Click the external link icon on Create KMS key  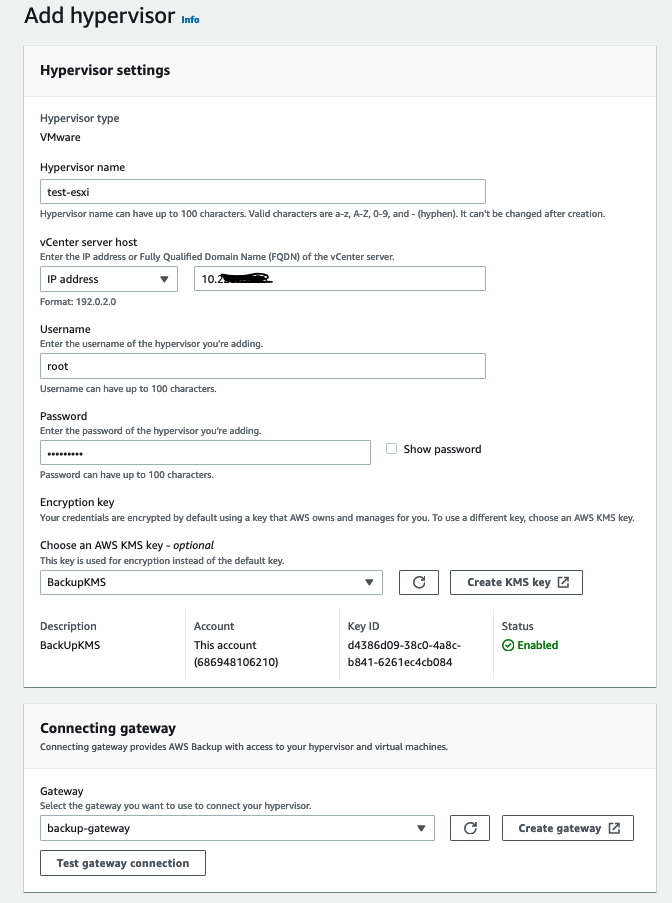coord(563,582)
